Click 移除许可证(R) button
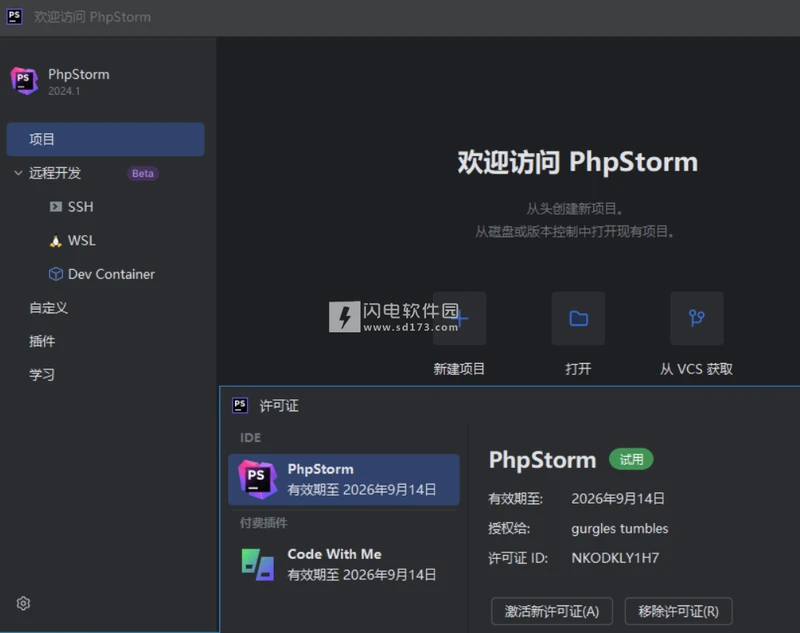This screenshot has width=800, height=633. [679, 611]
